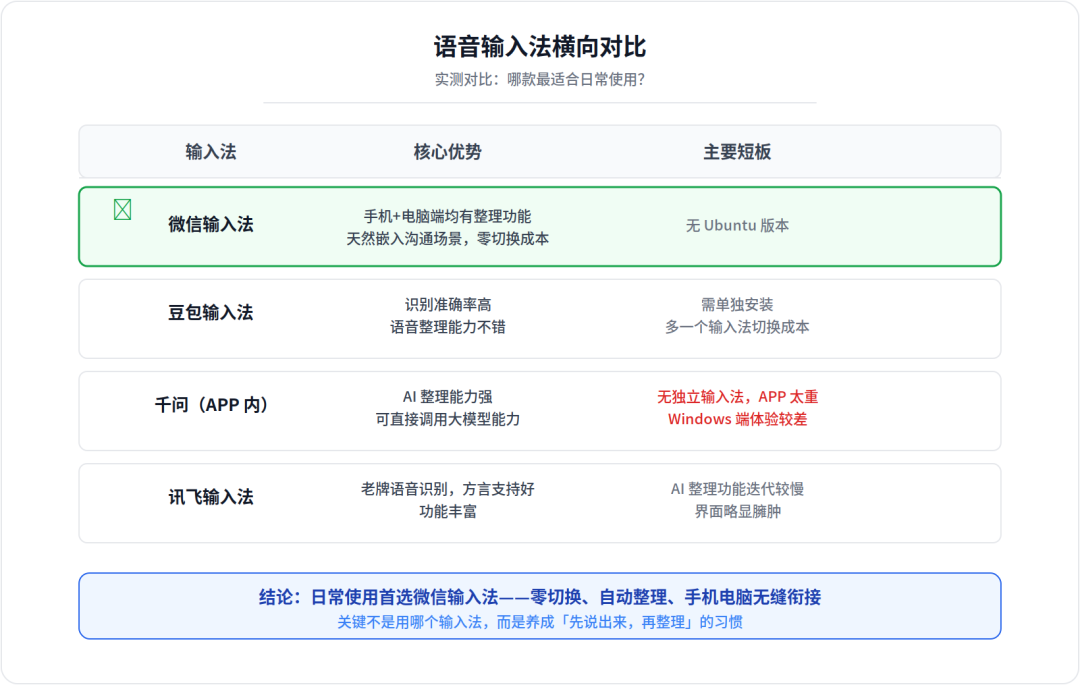
Task: Click the conclusion line starting 结论：日常使用首选
Action: click(x=540, y=597)
